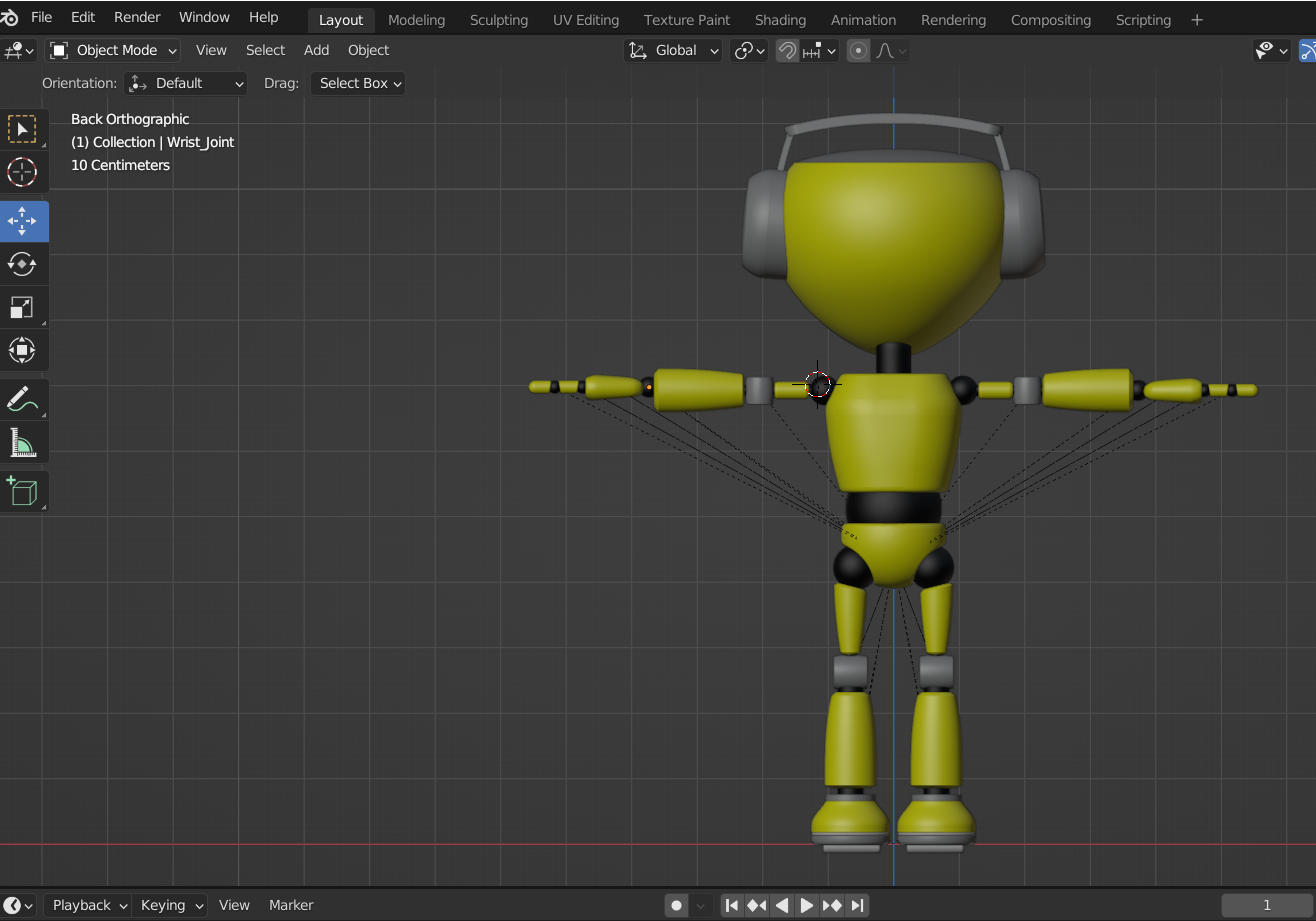
Task: Select the Add Cube tool
Action: tap(22, 491)
